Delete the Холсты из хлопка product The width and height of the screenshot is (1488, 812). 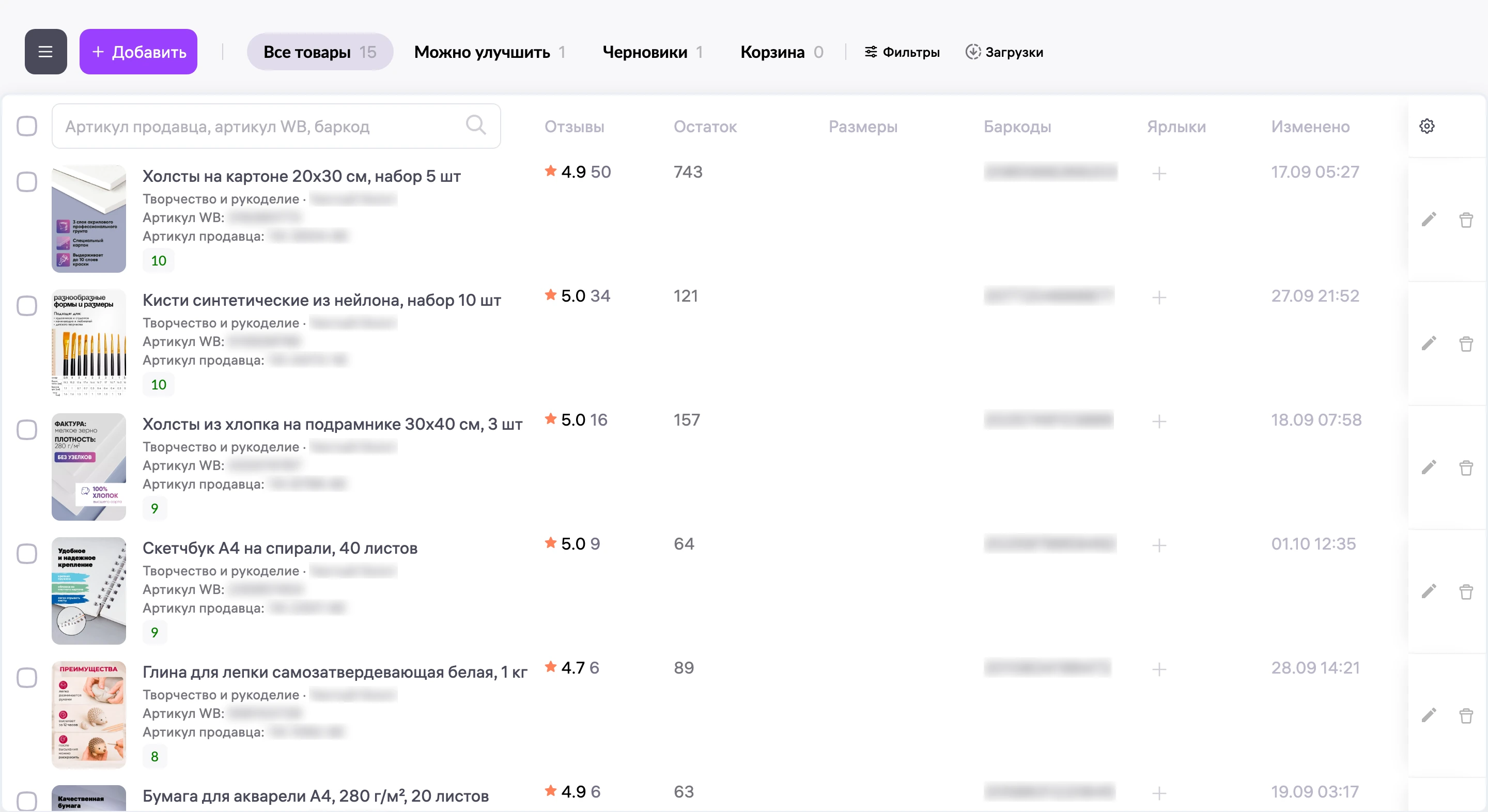pyautogui.click(x=1466, y=467)
